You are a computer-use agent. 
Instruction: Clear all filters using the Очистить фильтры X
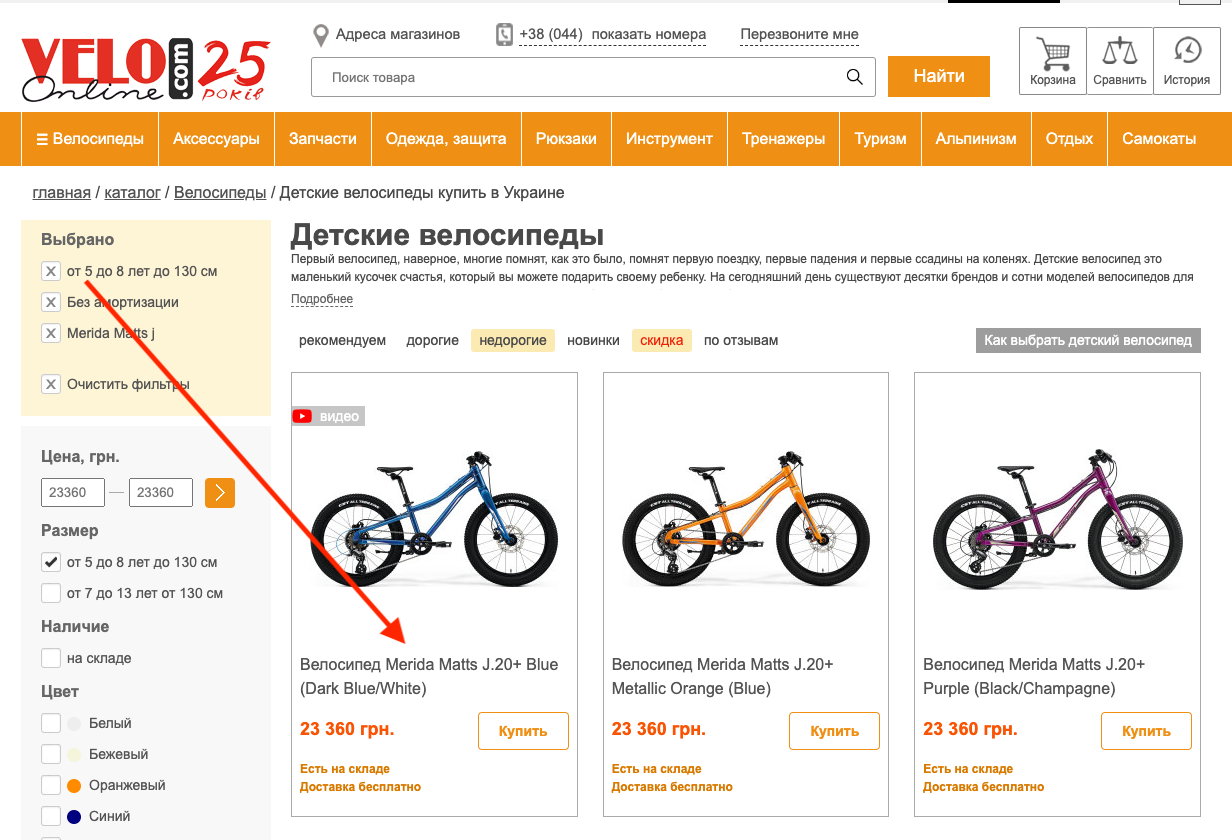[x=51, y=384]
